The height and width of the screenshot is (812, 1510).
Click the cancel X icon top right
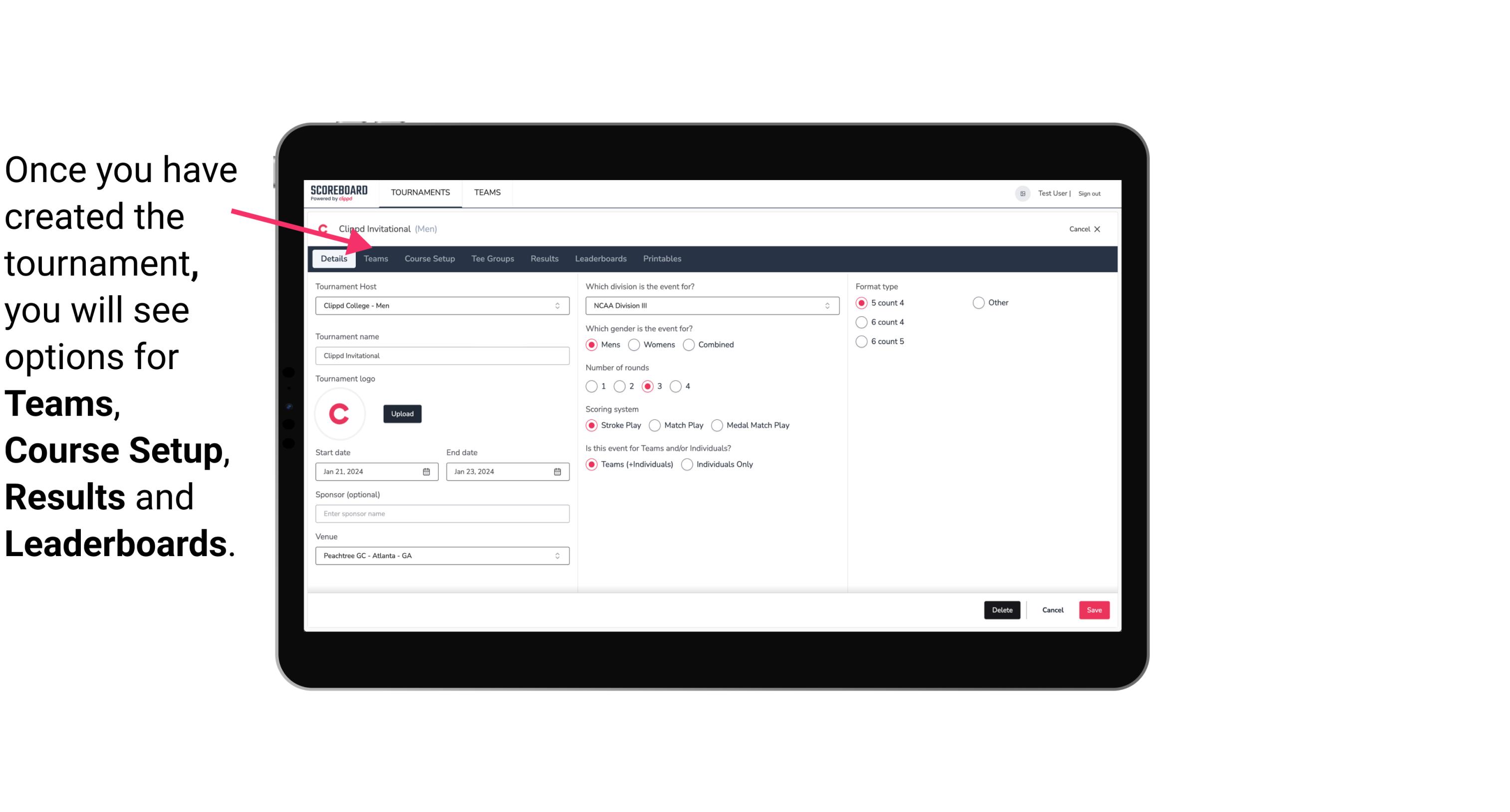(x=1096, y=228)
